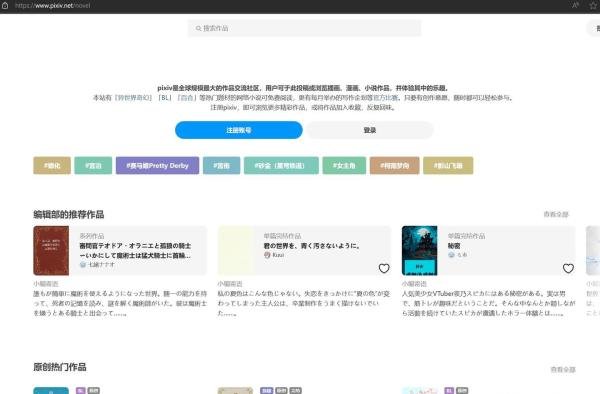Click 小編寄语 label under the first card
The height and width of the screenshot is (394, 600).
[x=46, y=284]
